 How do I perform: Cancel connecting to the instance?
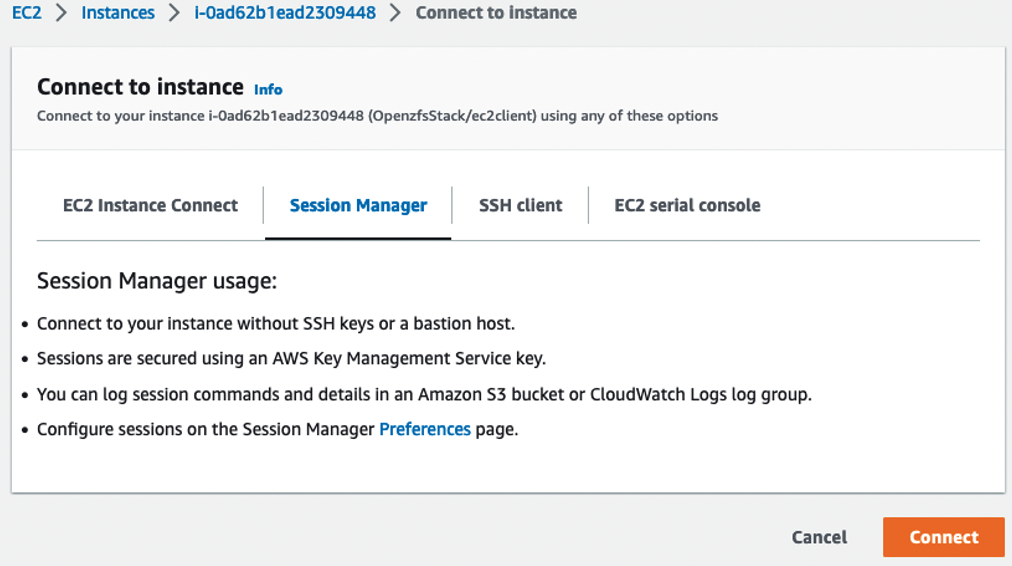point(819,537)
